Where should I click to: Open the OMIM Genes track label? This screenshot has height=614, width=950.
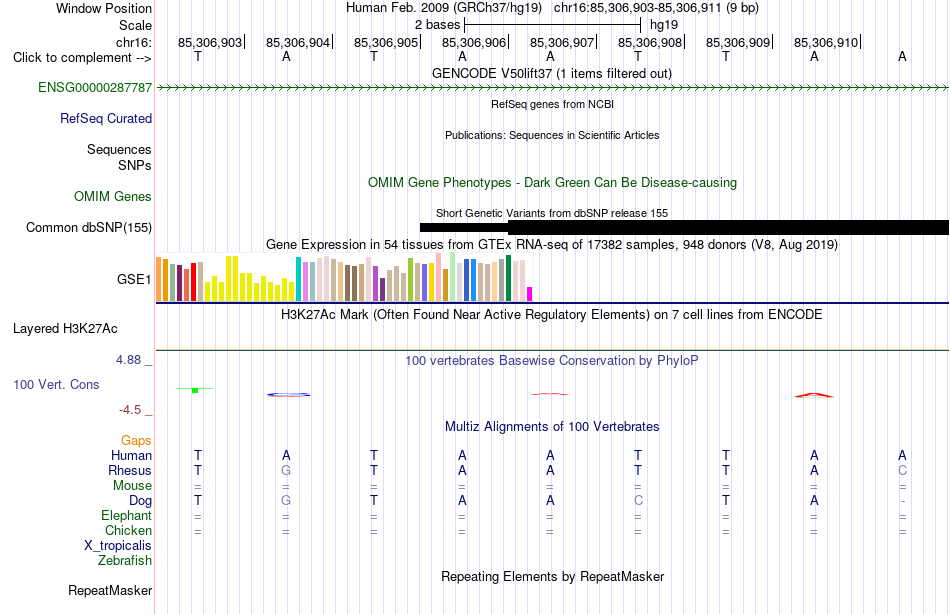112,196
